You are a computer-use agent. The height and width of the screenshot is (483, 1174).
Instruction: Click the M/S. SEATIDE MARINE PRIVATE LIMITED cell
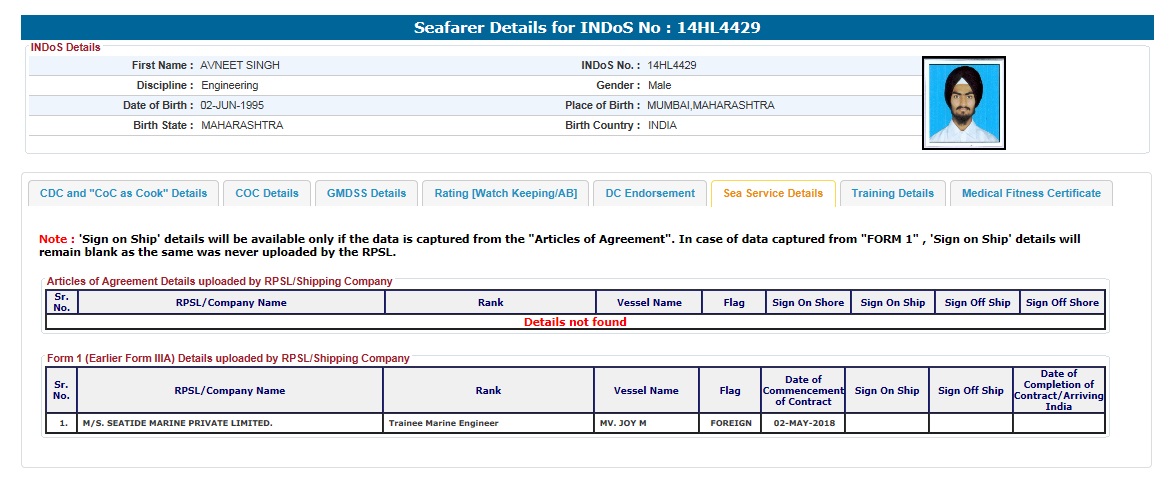click(x=178, y=423)
